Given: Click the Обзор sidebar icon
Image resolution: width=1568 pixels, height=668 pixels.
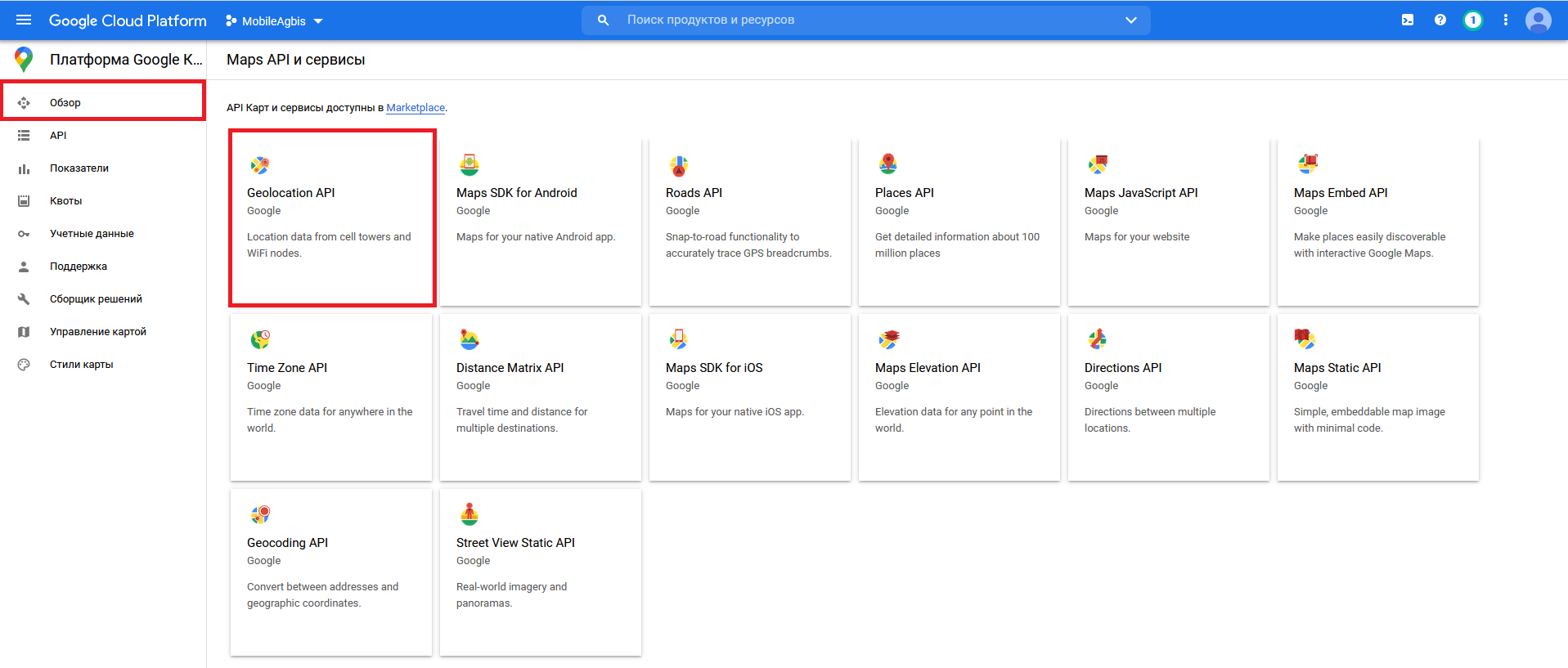Looking at the screenshot, I should (x=24, y=103).
